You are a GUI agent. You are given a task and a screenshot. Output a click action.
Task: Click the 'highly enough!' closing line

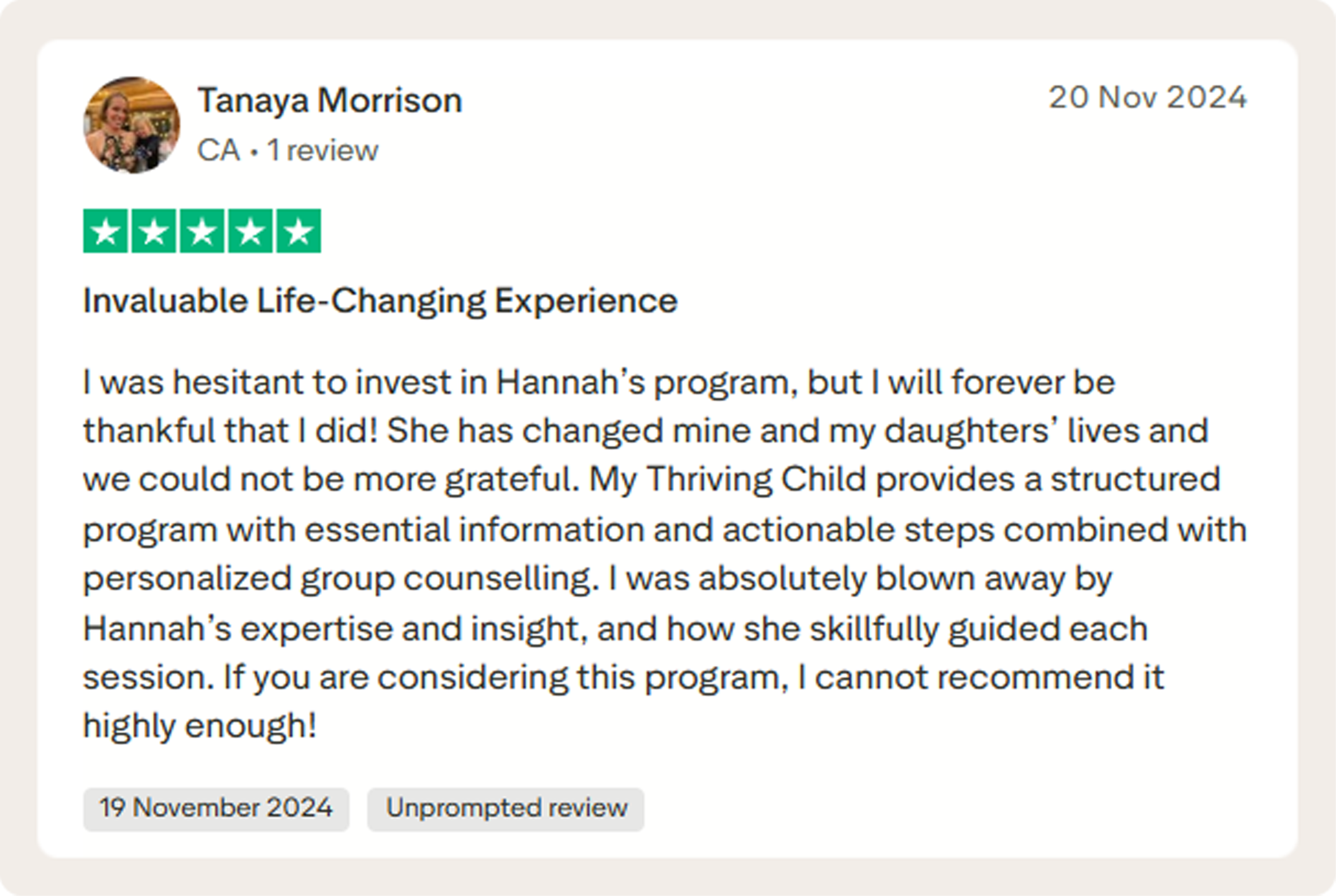click(x=200, y=726)
